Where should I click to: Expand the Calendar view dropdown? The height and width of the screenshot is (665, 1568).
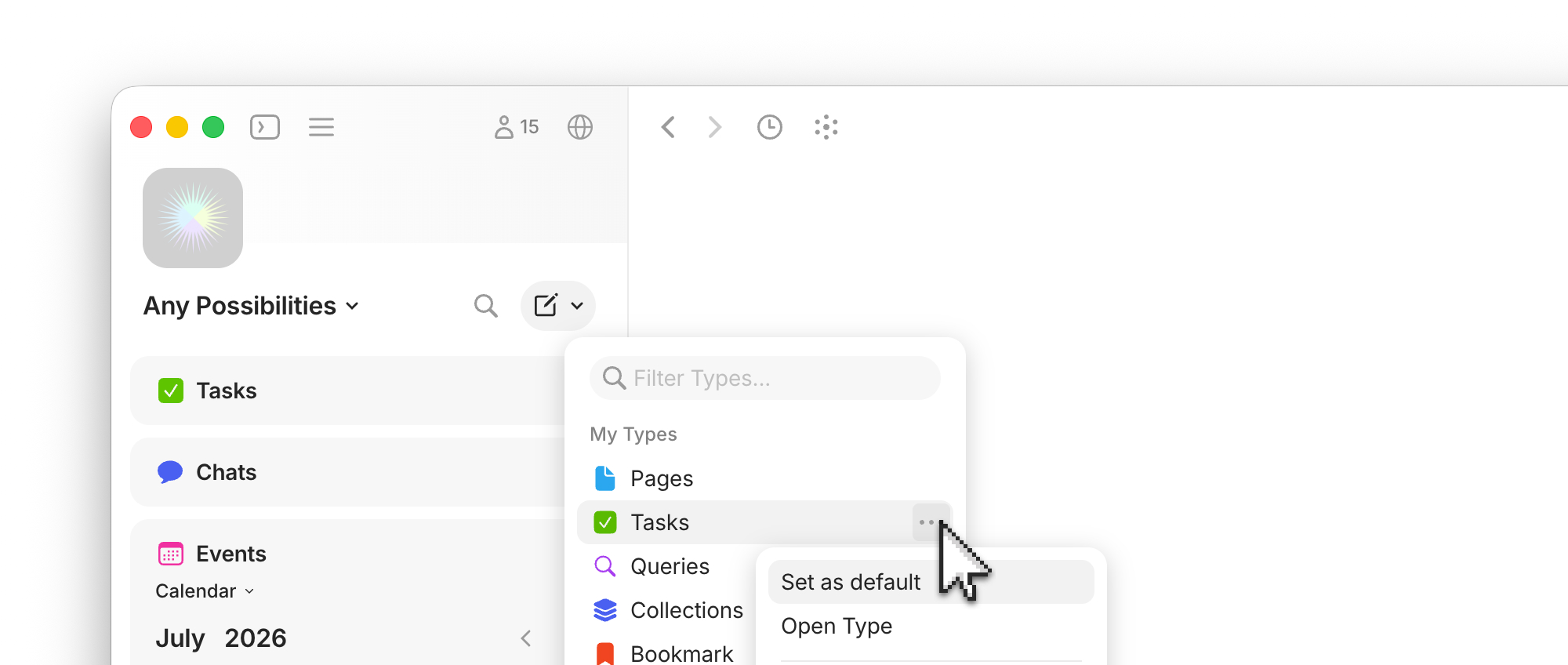(x=205, y=591)
